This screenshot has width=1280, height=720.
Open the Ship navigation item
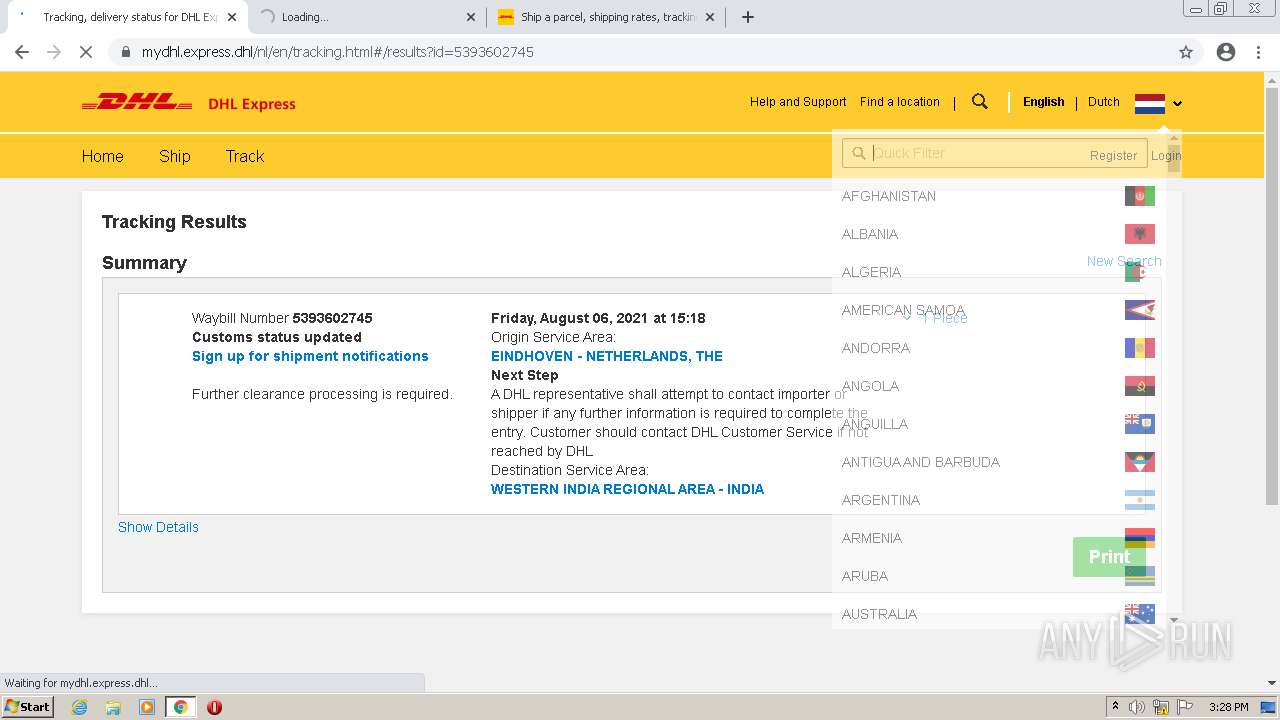[x=174, y=156]
